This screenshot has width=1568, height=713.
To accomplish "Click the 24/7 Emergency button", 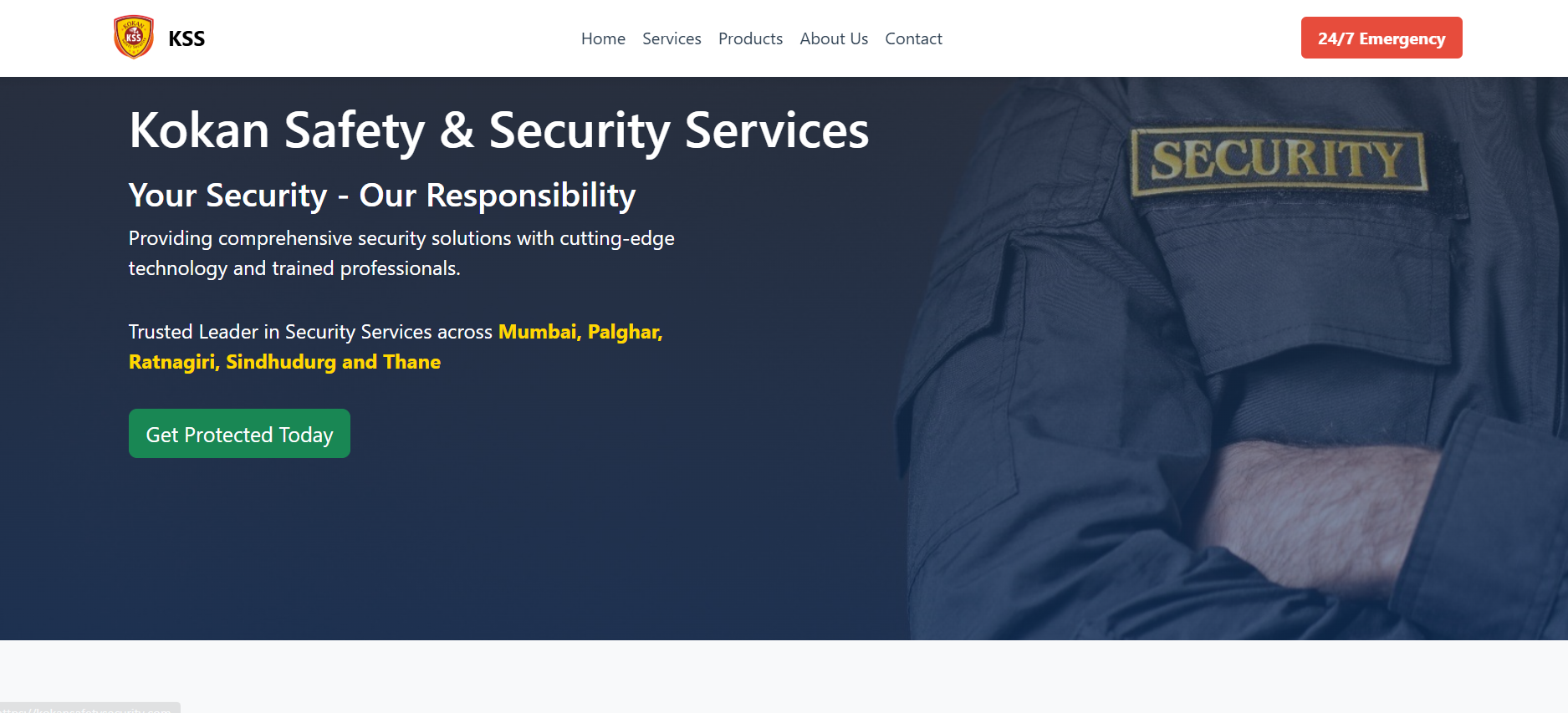I will pyautogui.click(x=1382, y=38).
